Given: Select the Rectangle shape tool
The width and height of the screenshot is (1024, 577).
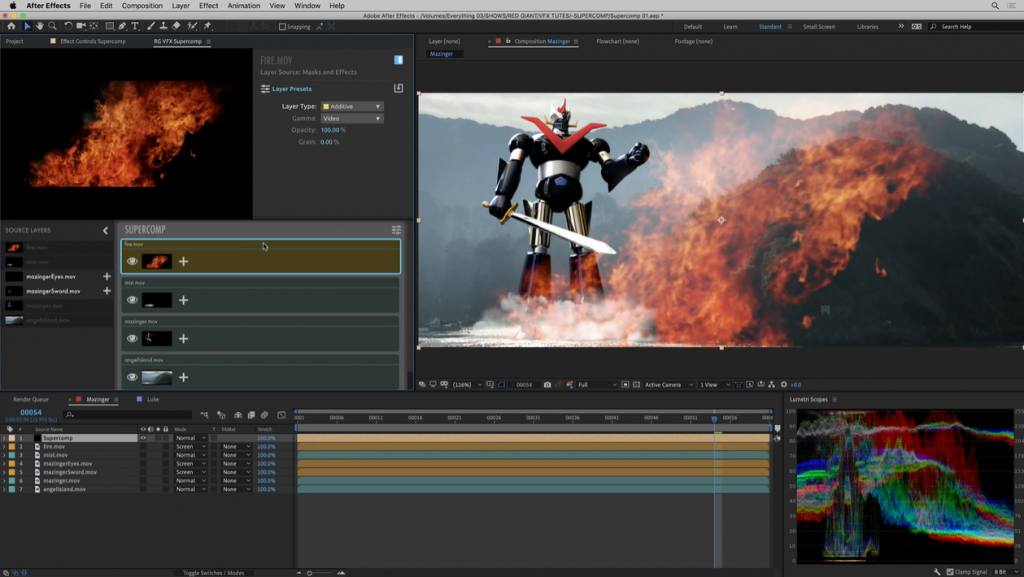Looking at the screenshot, I should [x=110, y=26].
